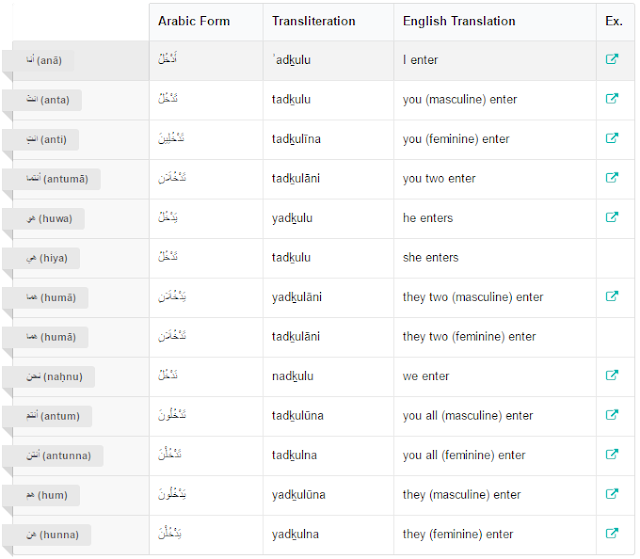Image resolution: width=640 pixels, height=559 pixels.
Task: Open example link for 'you all (masculine) enter'
Action: coord(612,415)
